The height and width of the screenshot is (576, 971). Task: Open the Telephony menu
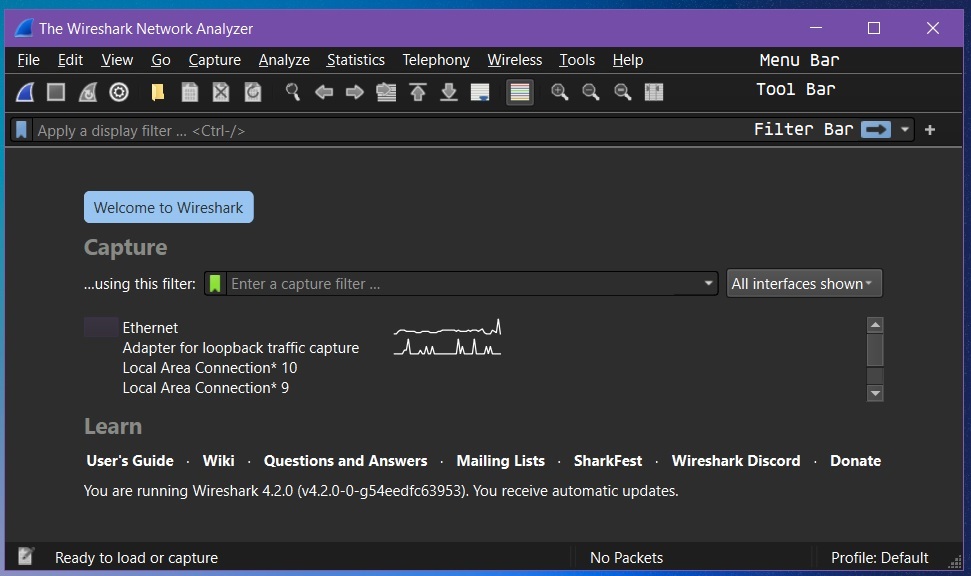click(x=436, y=60)
